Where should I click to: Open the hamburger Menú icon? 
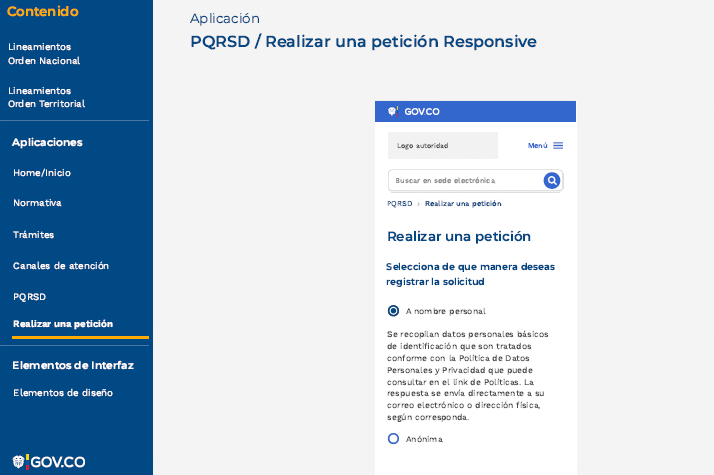coord(558,146)
